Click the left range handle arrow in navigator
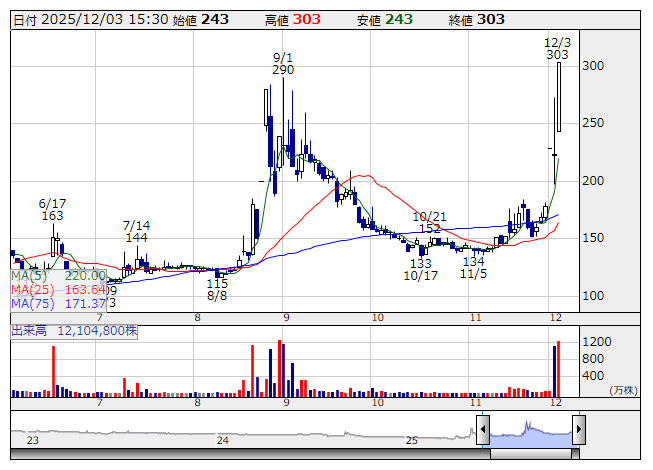Image resolution: width=653 pixels, height=470 pixels. click(483, 430)
